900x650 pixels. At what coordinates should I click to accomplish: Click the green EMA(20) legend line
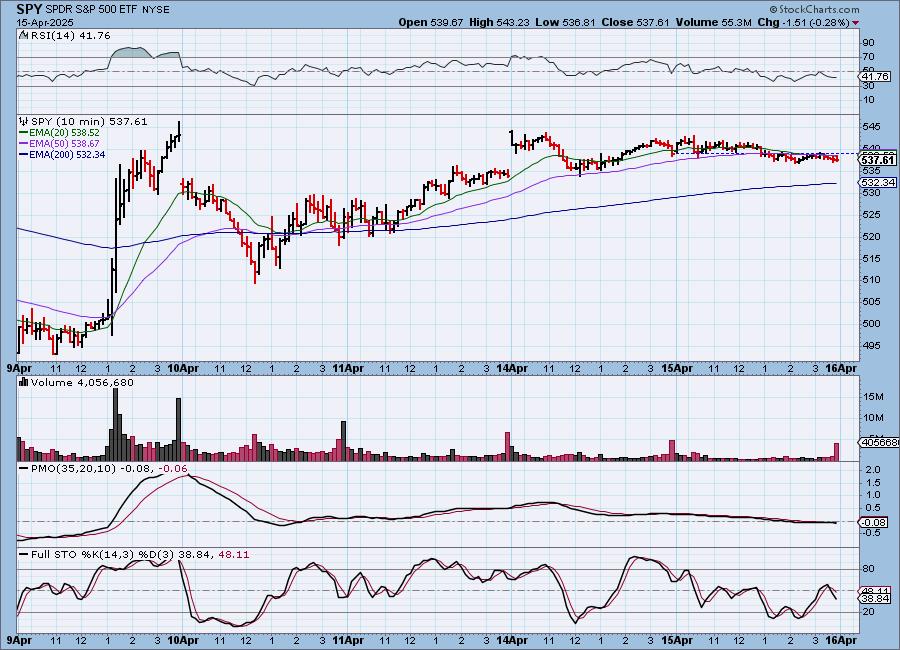pos(24,133)
